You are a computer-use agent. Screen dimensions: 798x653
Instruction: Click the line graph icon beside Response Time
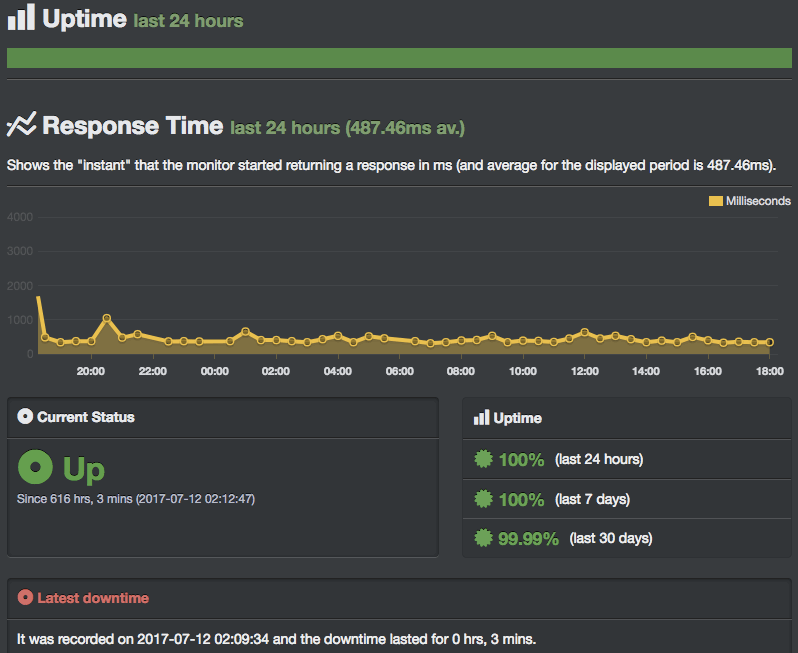pyautogui.click(x=21, y=124)
